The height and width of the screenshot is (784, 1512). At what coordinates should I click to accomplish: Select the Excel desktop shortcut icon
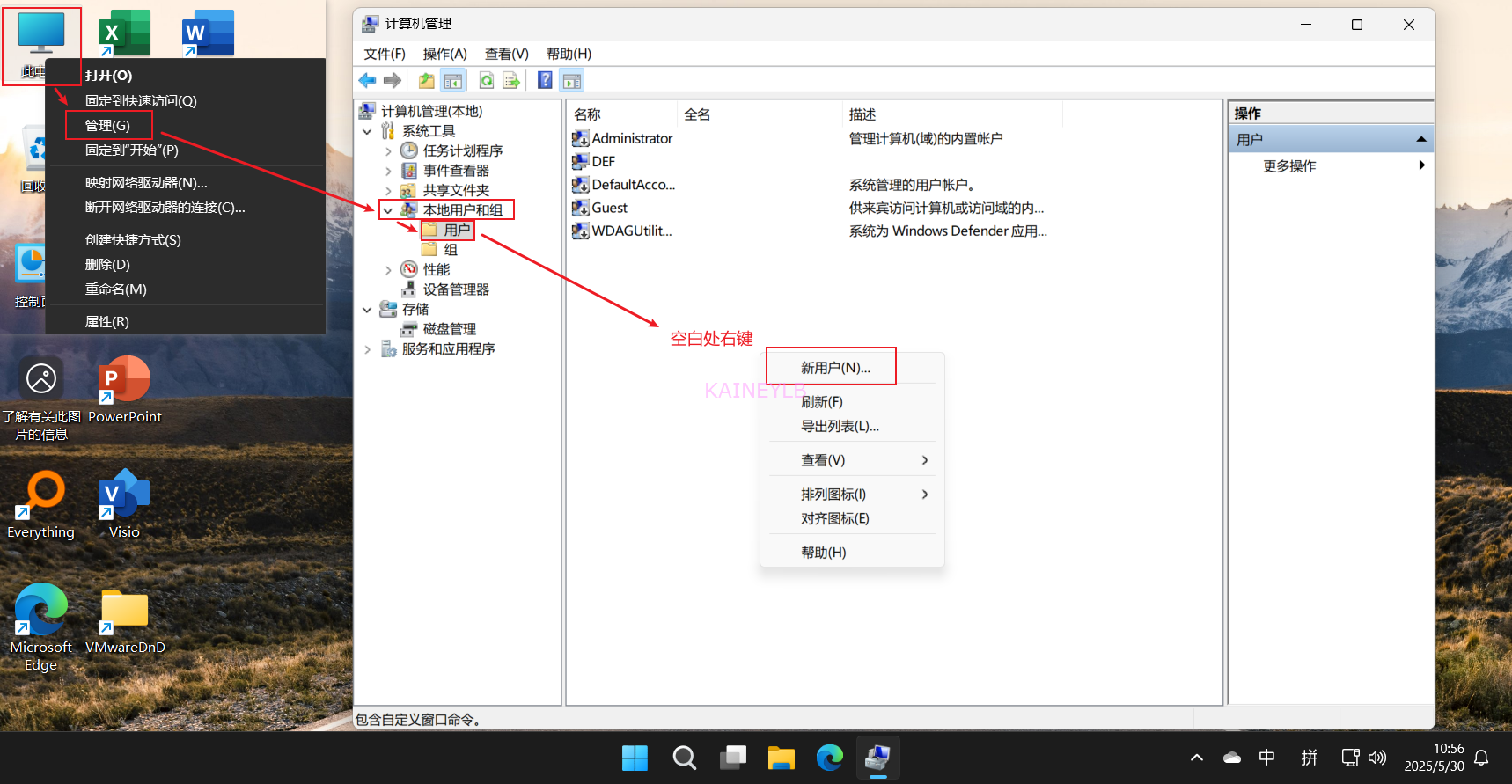pos(124,33)
